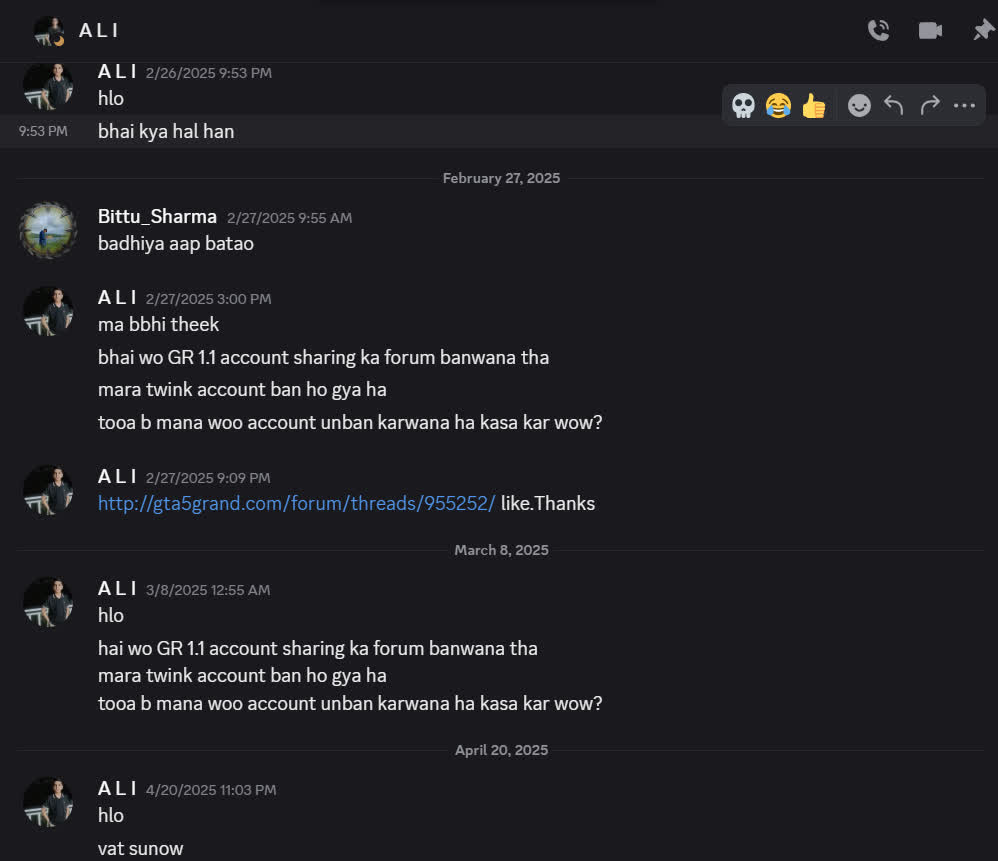React with the laughing crying emoji
Image resolution: width=998 pixels, height=861 pixels.
tap(778, 105)
